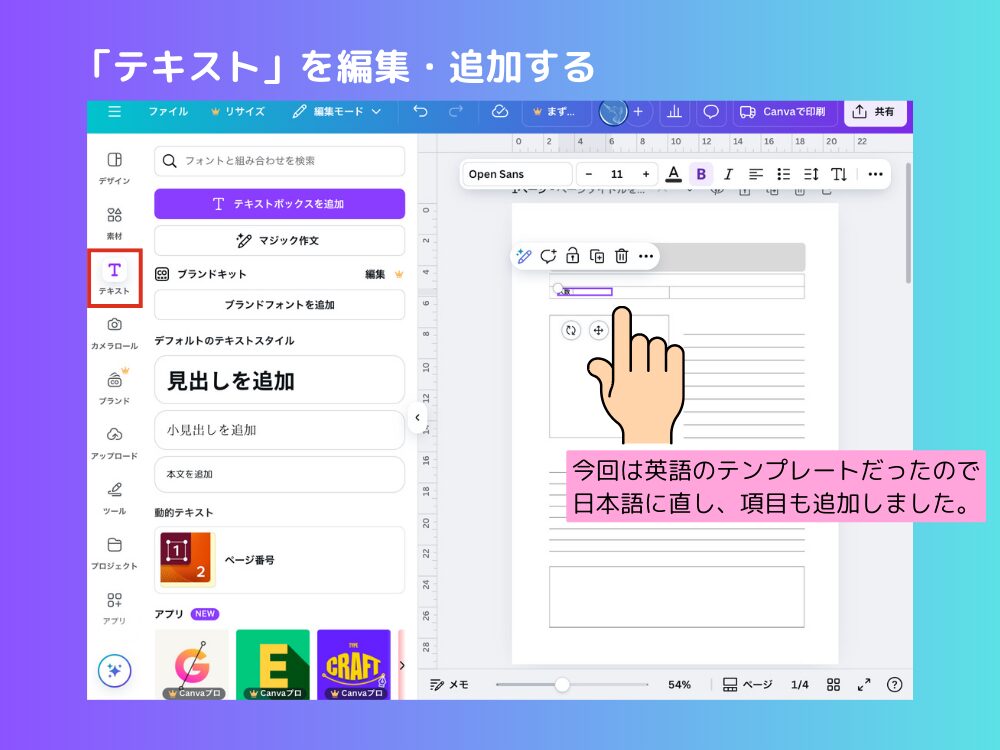This screenshot has width=1000, height=750.
Task: Click the テキストボックスを追加 button
Action: pyautogui.click(x=279, y=203)
